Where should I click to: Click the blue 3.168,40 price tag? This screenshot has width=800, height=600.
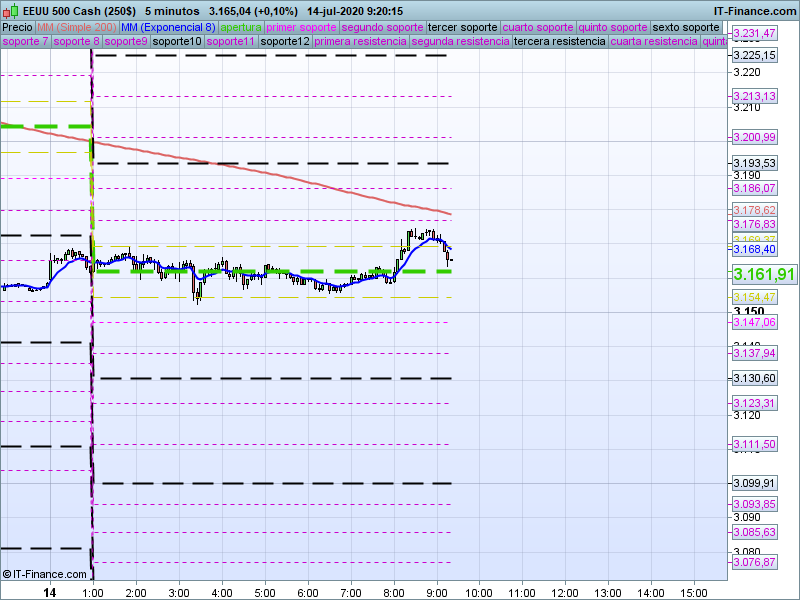(x=754, y=250)
